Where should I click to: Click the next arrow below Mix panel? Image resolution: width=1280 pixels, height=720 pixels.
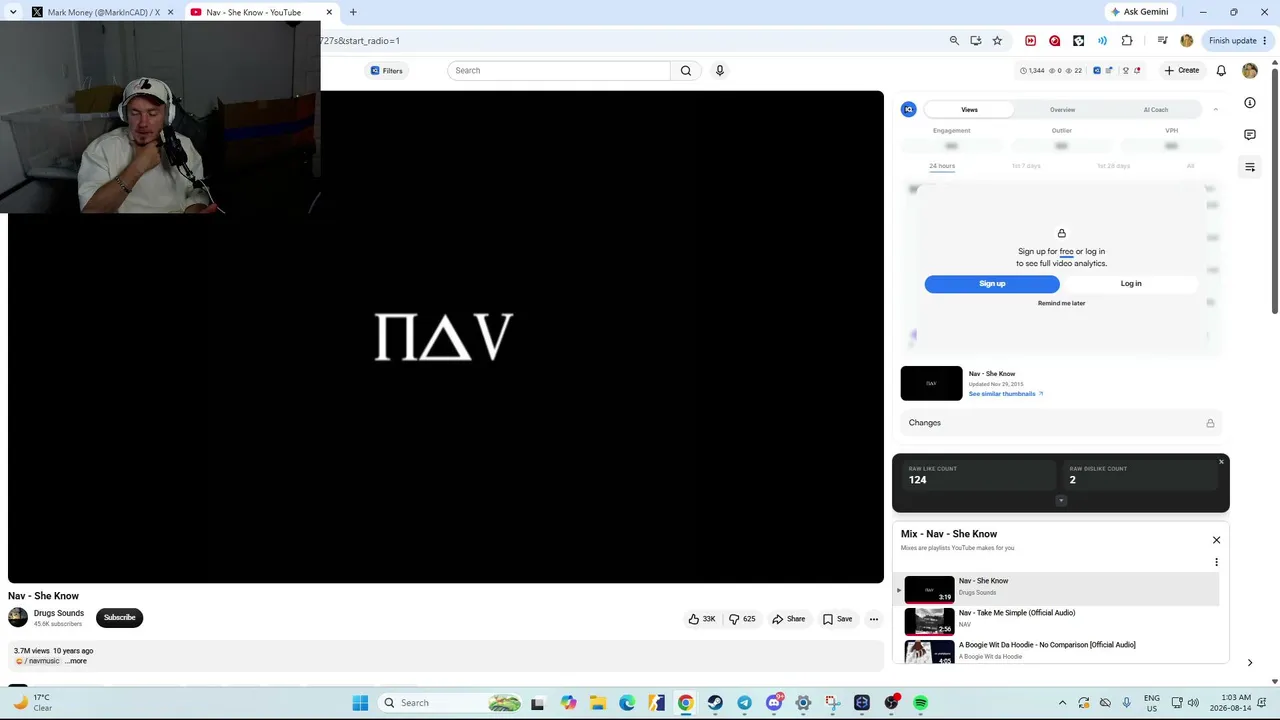click(x=1249, y=663)
